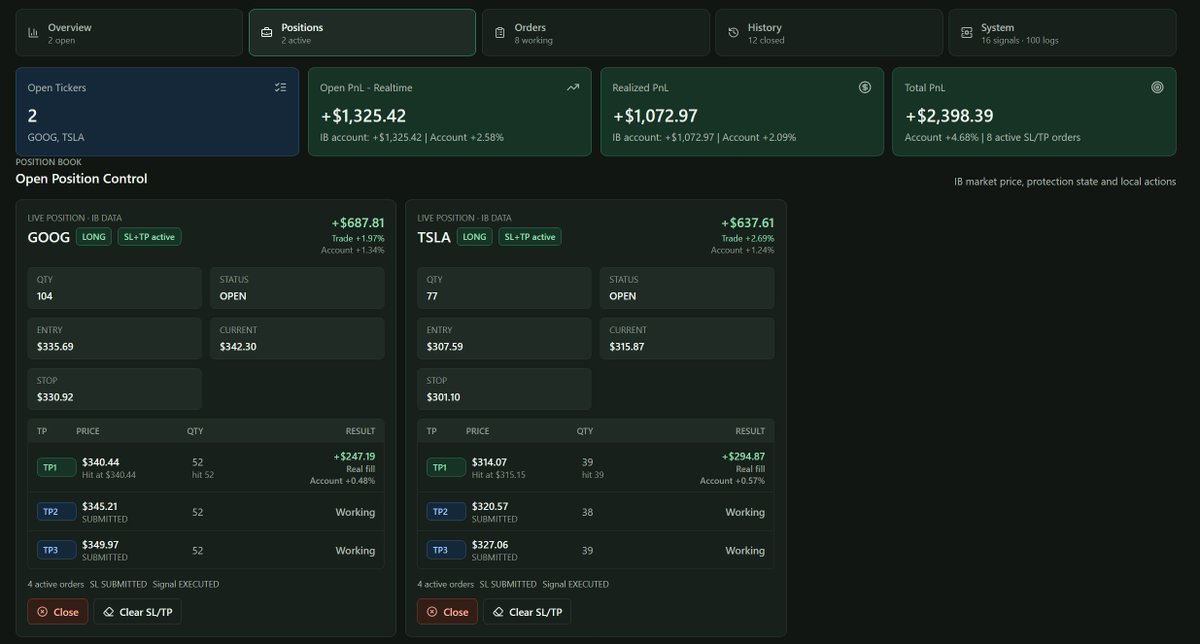Click the dollar coin icon in Realized PnL card

tap(865, 87)
